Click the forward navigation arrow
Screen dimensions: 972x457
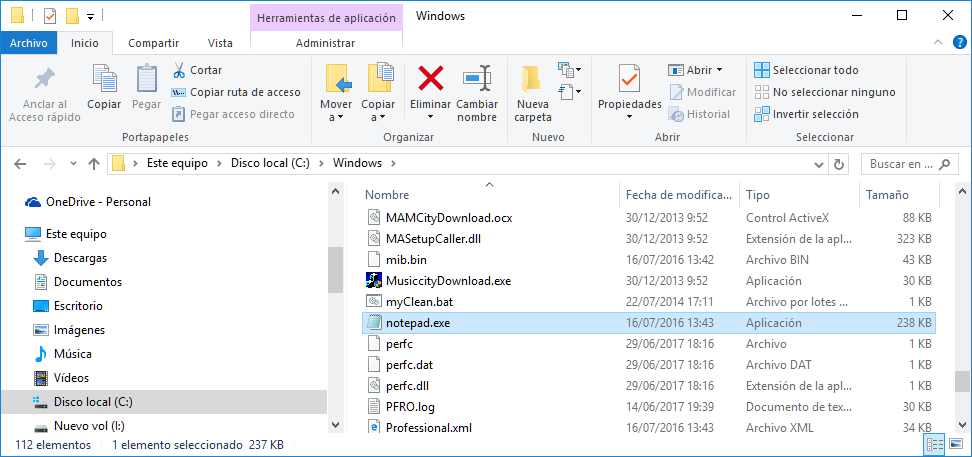tap(51, 164)
